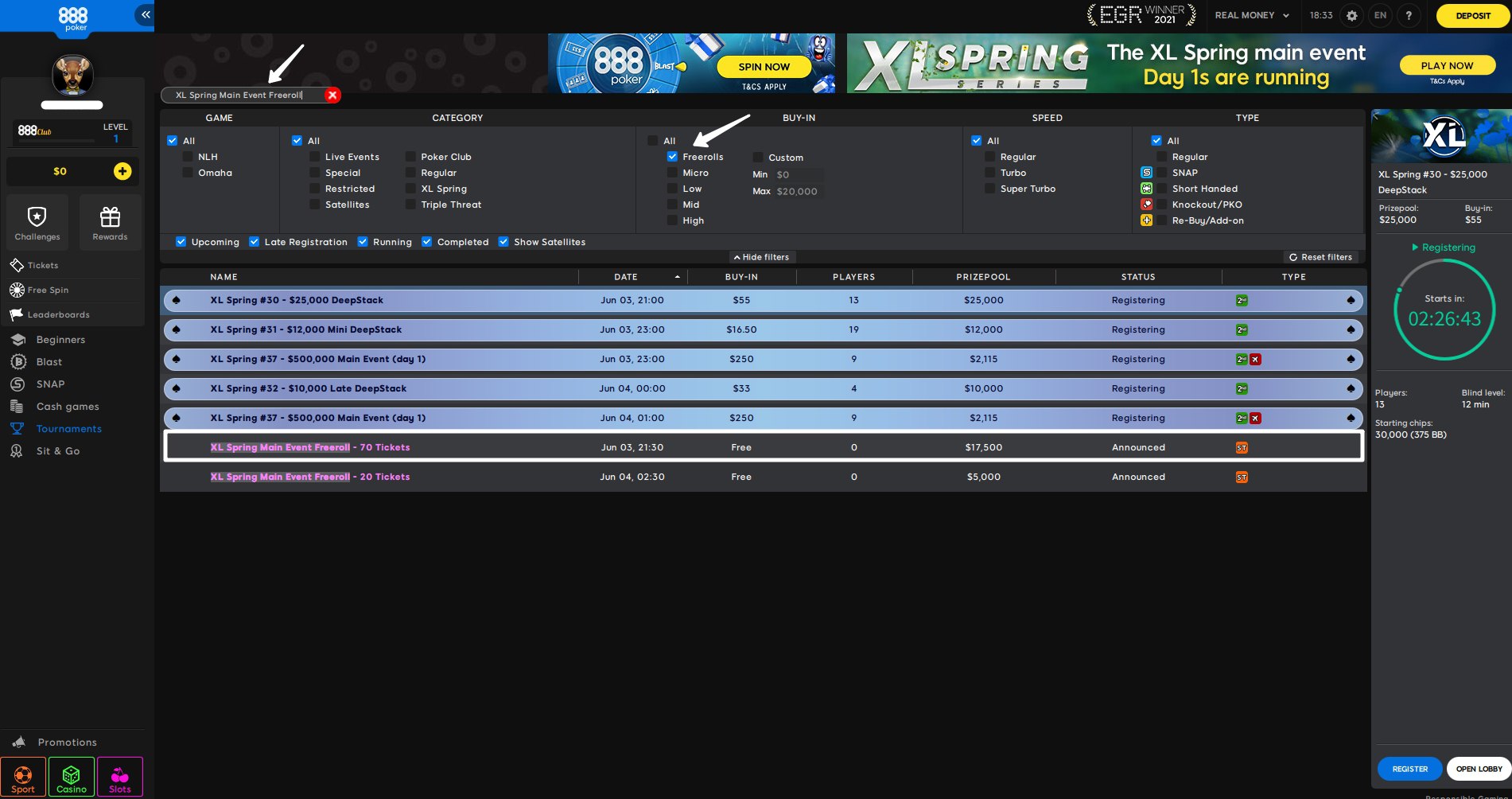Image resolution: width=1512 pixels, height=799 pixels.
Task: Click the OPEN LOBBY button
Action: pos(1479,769)
